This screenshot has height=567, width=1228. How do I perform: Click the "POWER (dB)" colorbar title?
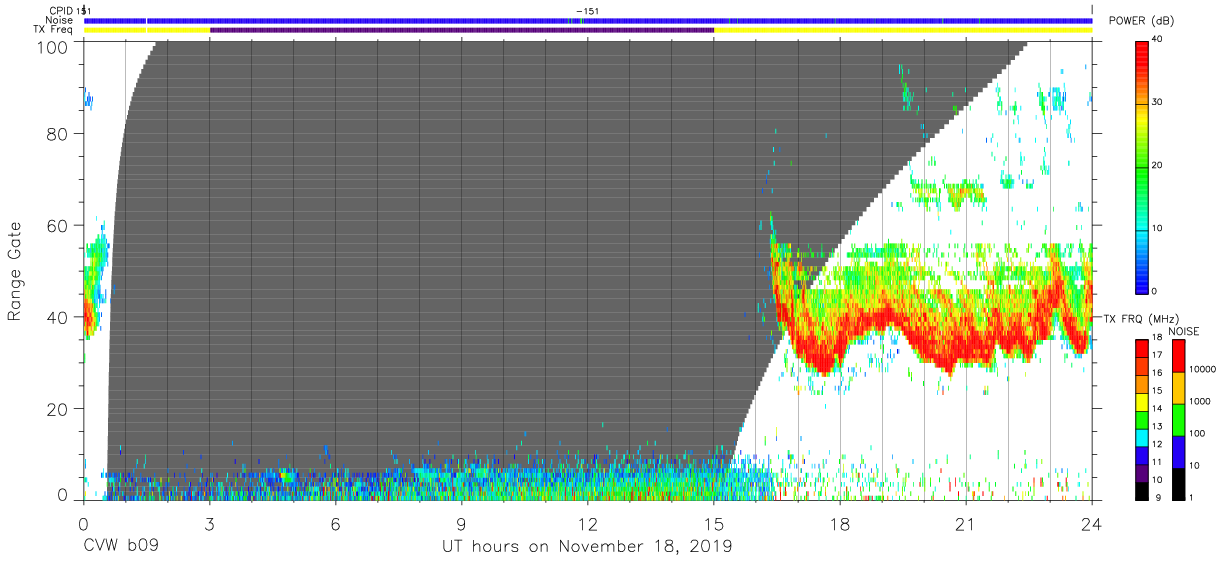[x=1141, y=20]
